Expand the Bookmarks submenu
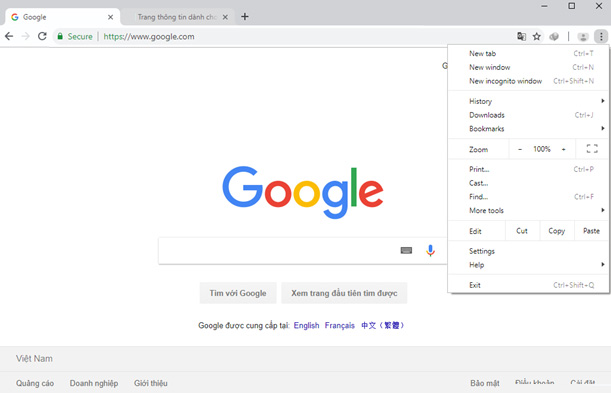The height and width of the screenshot is (393, 611). (528, 129)
